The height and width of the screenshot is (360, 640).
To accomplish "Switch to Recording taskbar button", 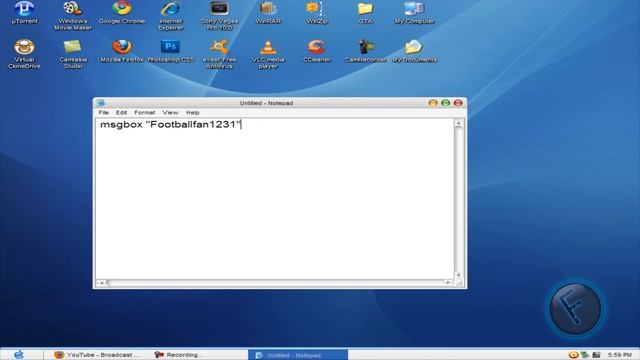I will coord(178,355).
